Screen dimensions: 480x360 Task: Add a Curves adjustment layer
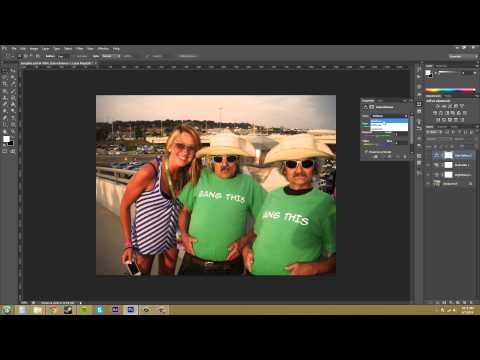tap(450, 106)
